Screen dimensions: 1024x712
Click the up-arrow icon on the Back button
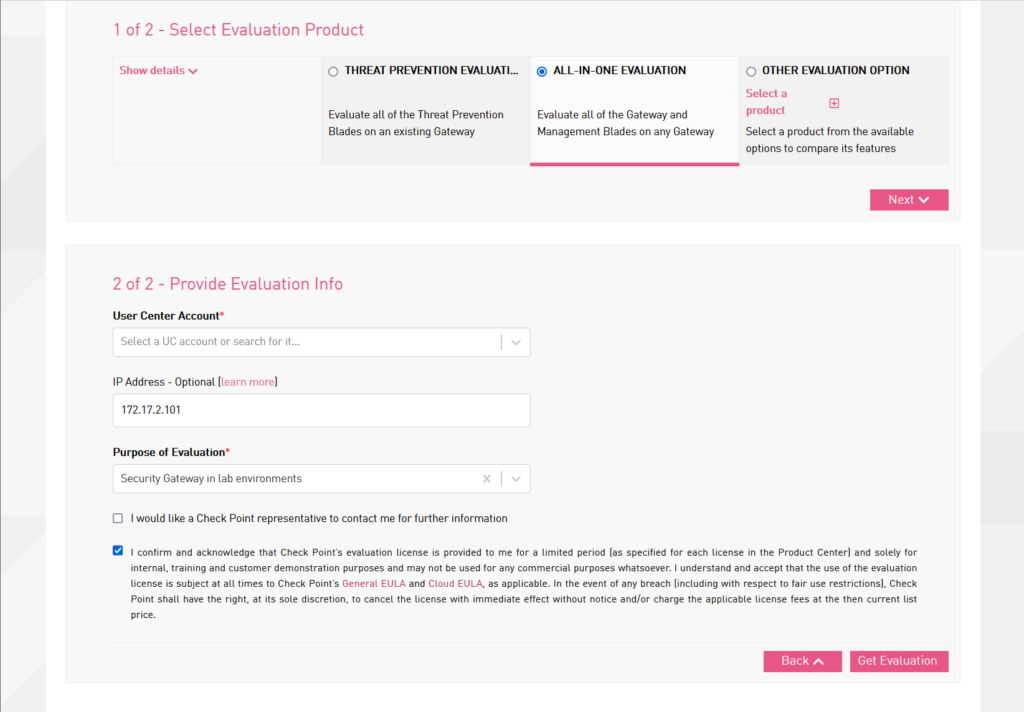pos(818,661)
